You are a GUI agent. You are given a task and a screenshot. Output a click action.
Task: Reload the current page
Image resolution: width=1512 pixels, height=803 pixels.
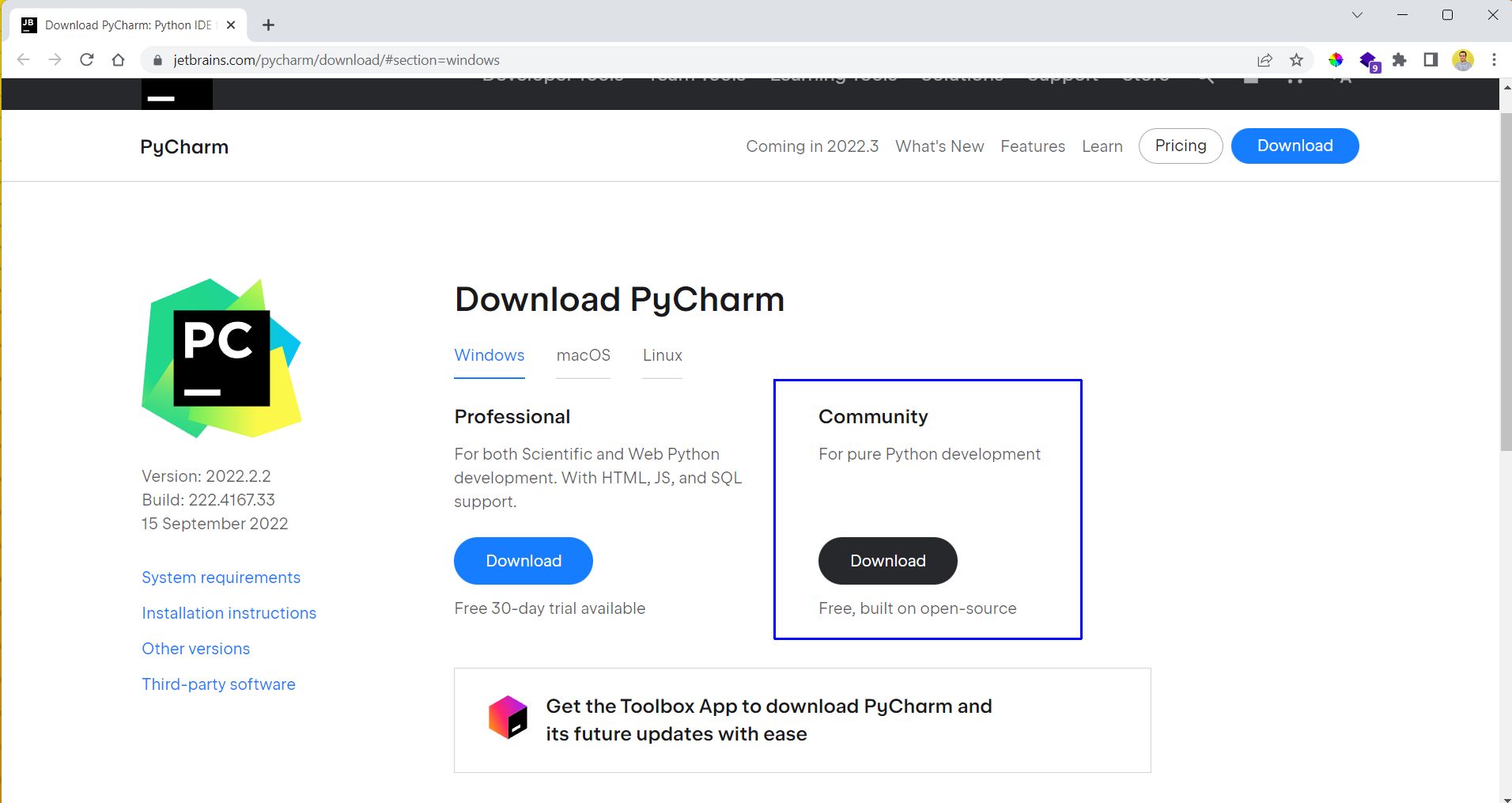(87, 59)
